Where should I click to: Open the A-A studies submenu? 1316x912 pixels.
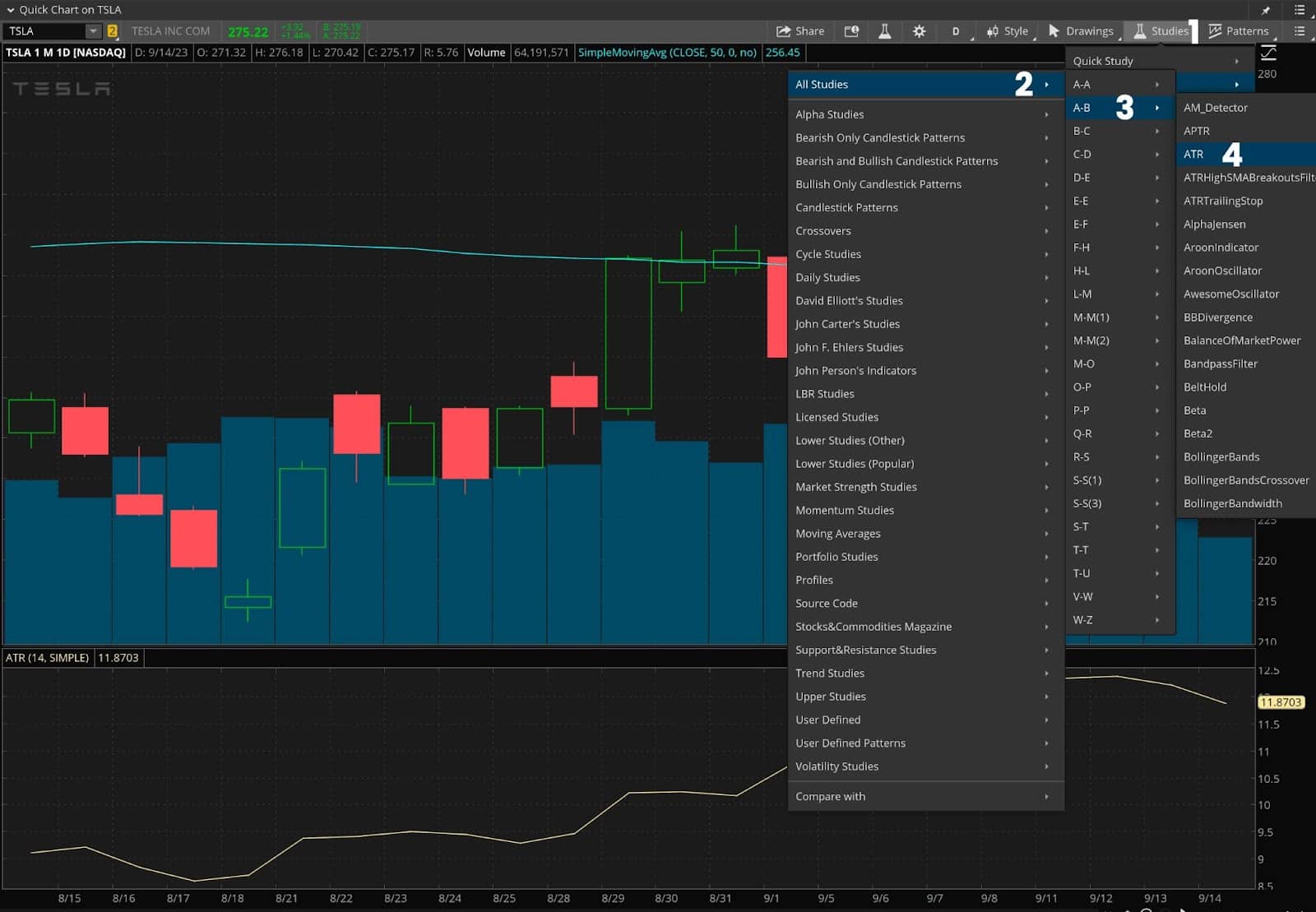coord(1120,84)
